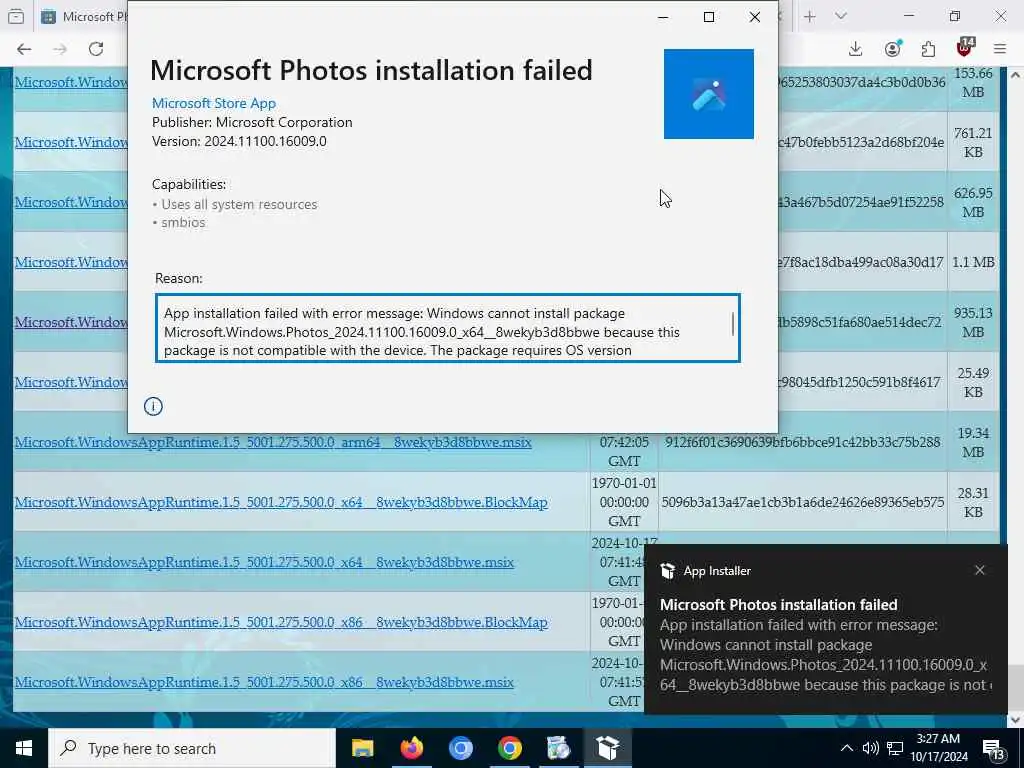This screenshot has width=1024, height=768.
Task: Click inside the Reason error message box
Action: point(447,328)
